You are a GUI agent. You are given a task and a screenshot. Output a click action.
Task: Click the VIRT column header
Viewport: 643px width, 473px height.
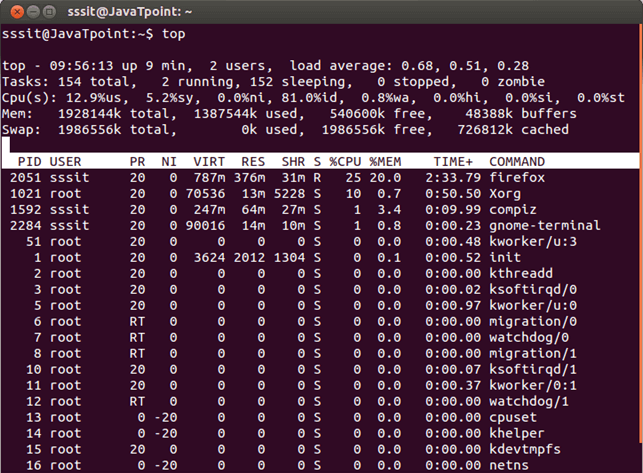pyautogui.click(x=209, y=162)
